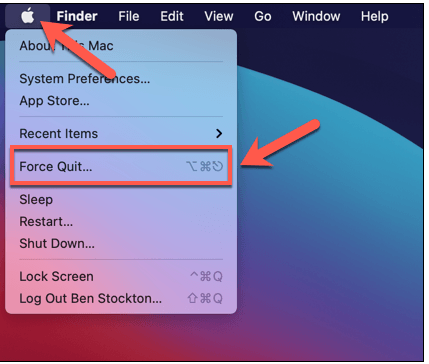Expand the Recent Items submenu chevron
Screen dimensions: 429x364
[219, 134]
